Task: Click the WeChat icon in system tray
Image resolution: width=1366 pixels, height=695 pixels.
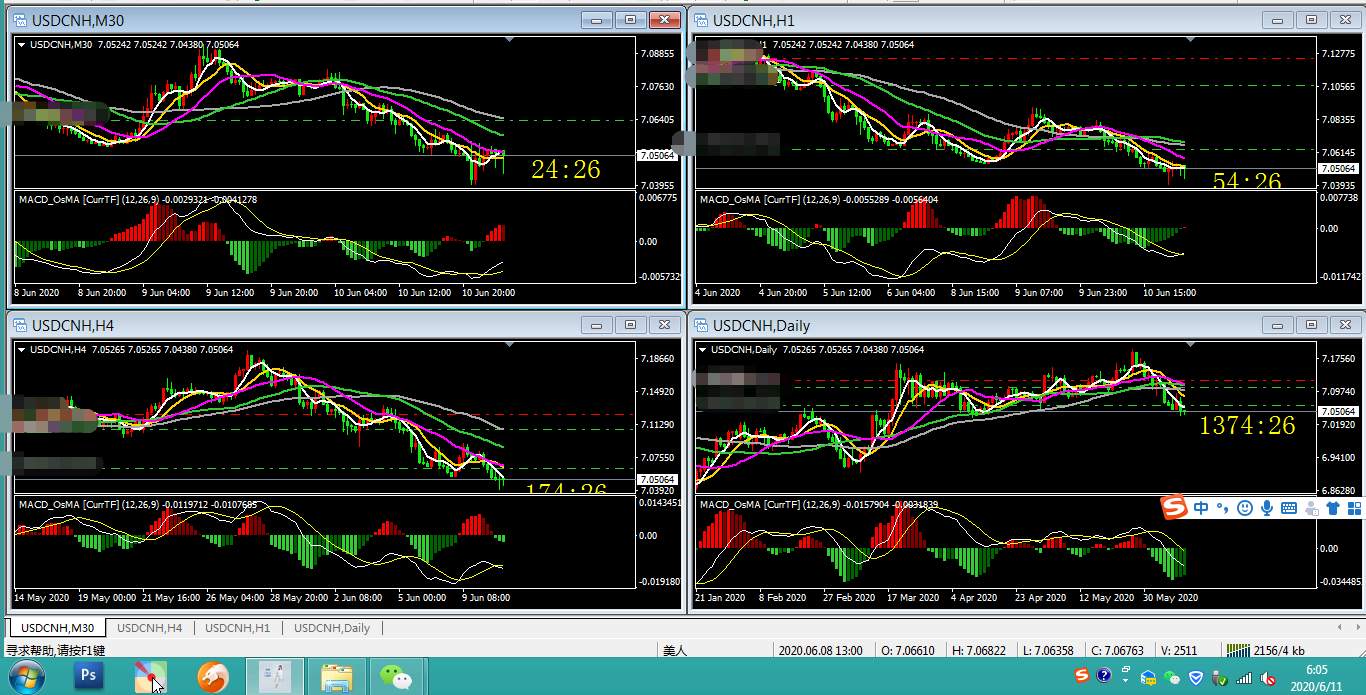Action: 1171,678
